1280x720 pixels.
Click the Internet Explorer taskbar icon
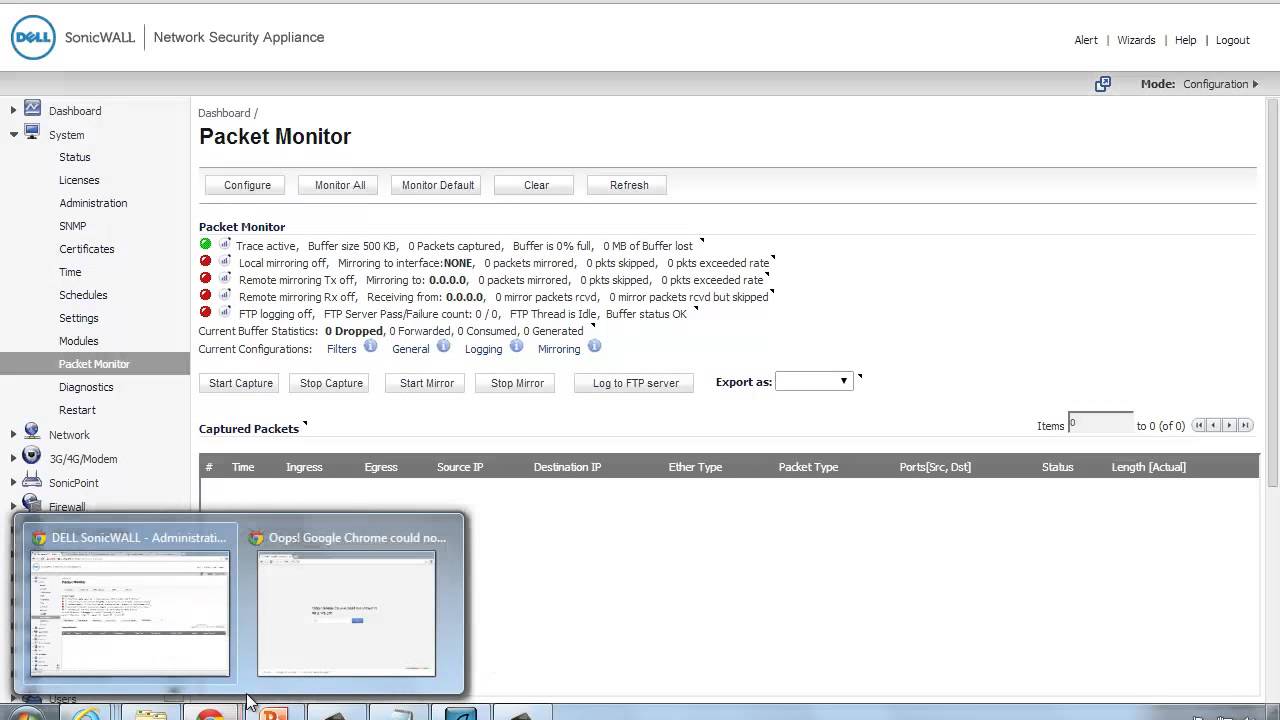86,713
